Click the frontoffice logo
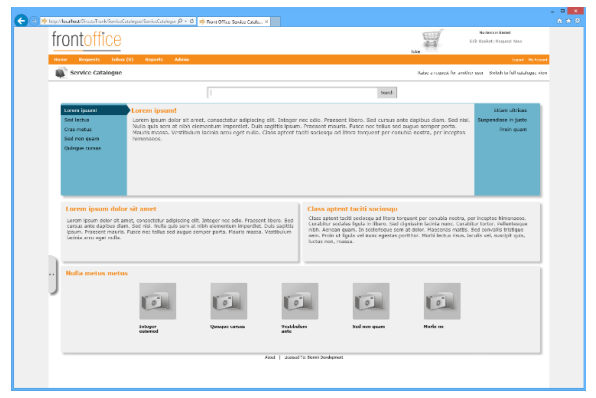 coord(87,40)
